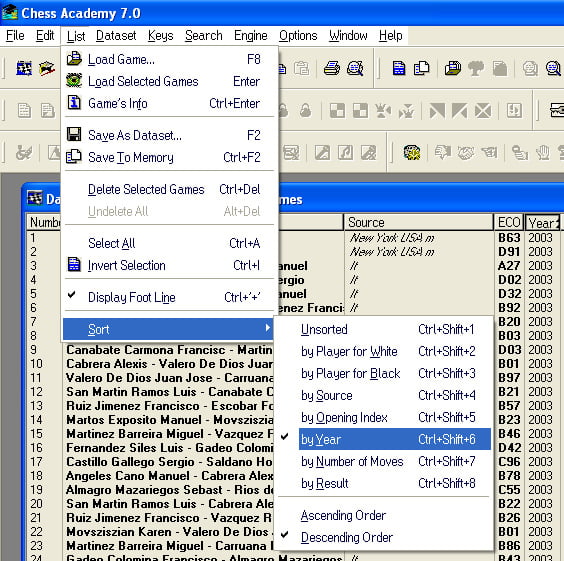Open the Window menu

click(348, 36)
